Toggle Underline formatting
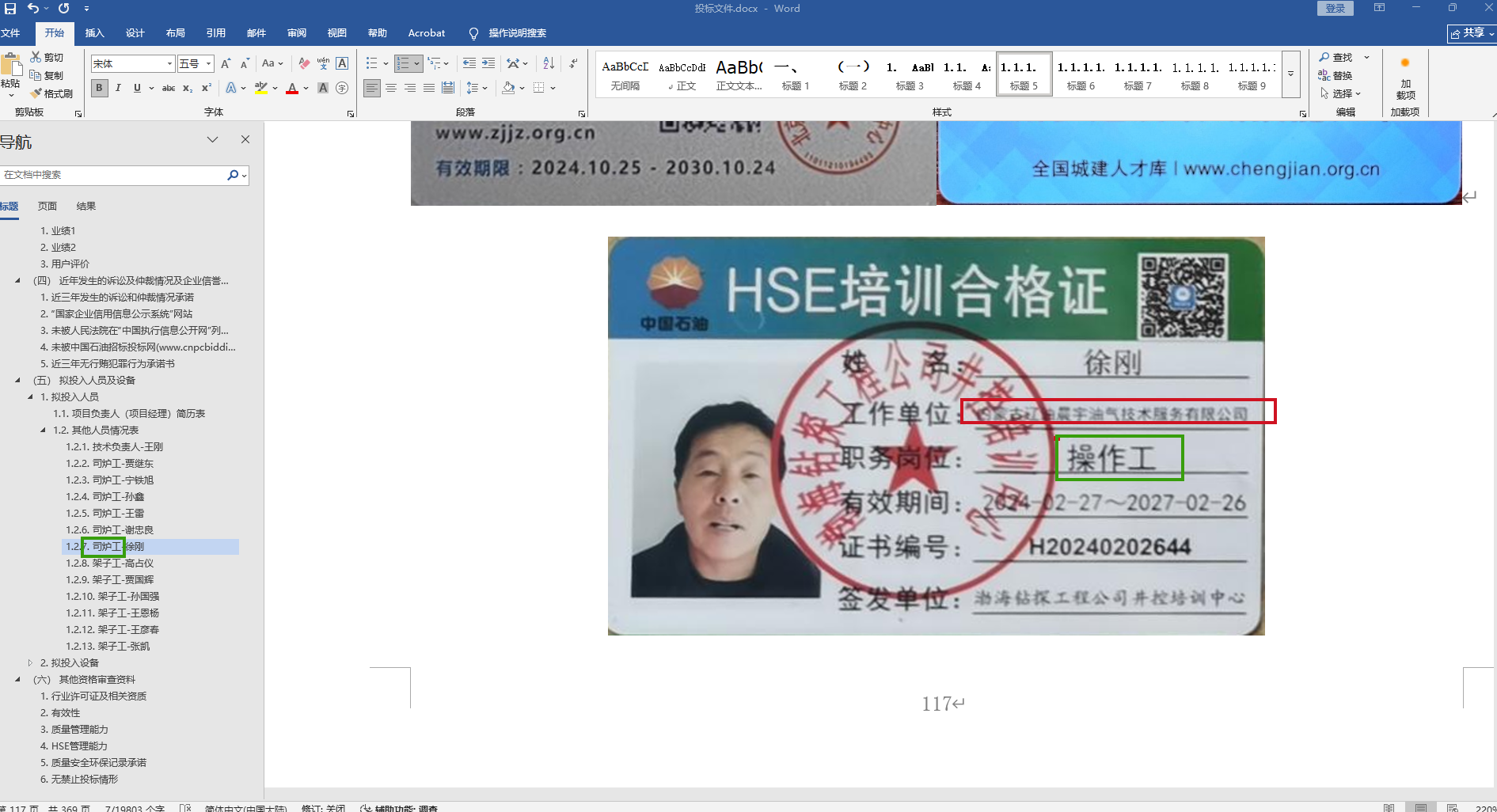The height and width of the screenshot is (812, 1497). [137, 88]
